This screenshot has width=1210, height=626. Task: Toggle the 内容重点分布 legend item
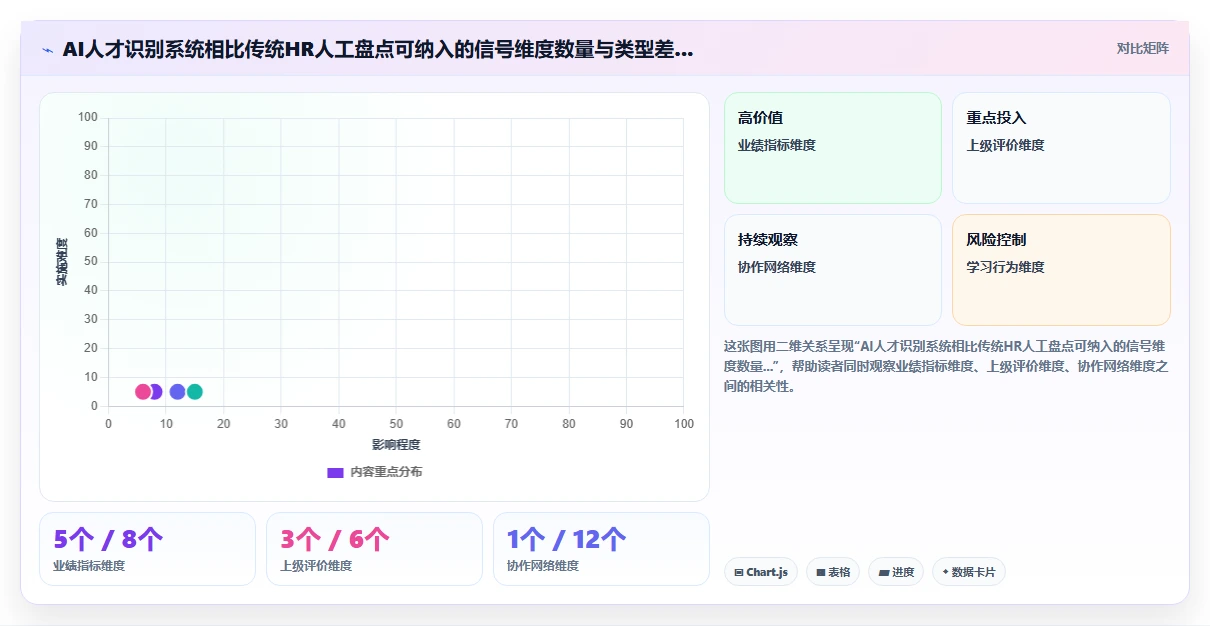pos(375,472)
